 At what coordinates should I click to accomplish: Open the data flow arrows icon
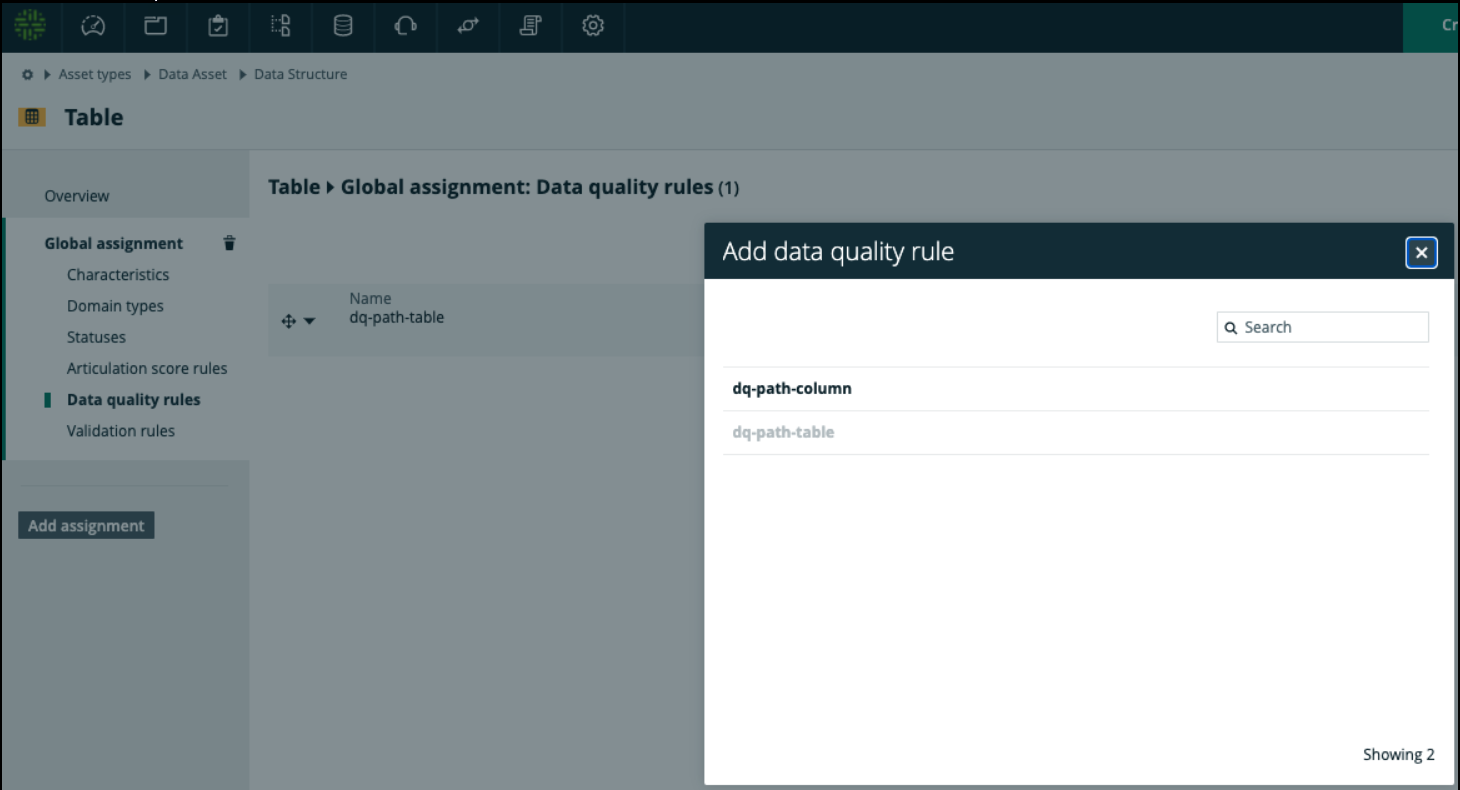point(467,27)
